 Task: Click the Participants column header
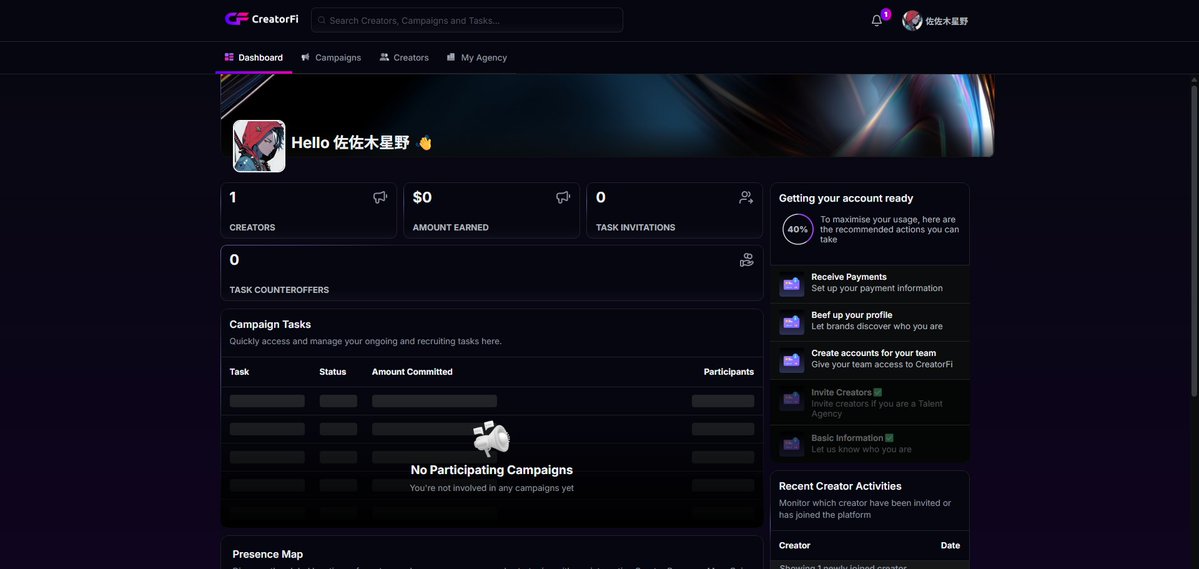[x=729, y=372]
